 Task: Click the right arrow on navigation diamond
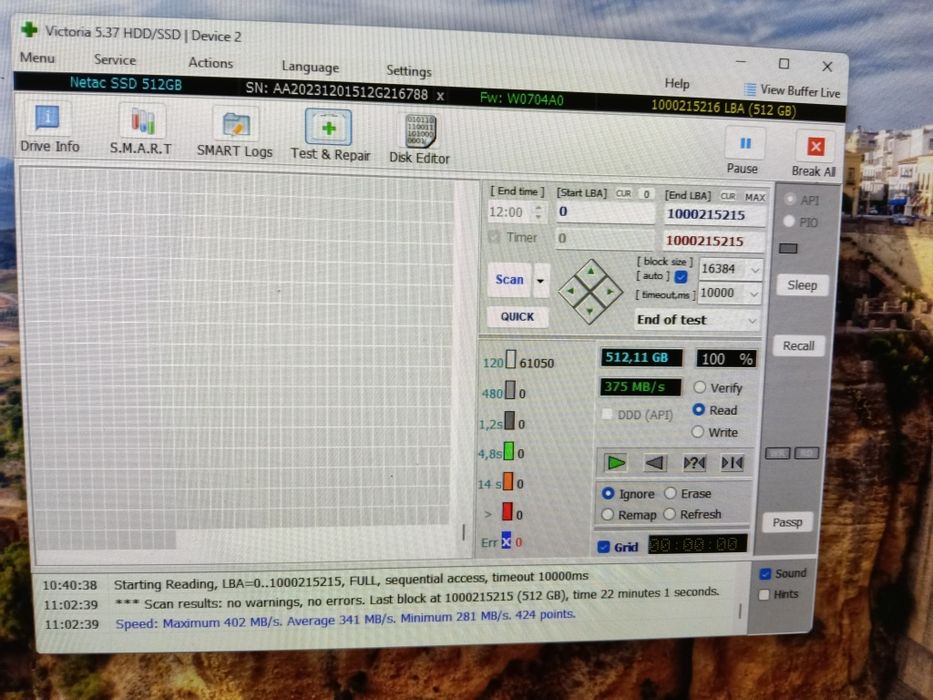click(x=610, y=292)
